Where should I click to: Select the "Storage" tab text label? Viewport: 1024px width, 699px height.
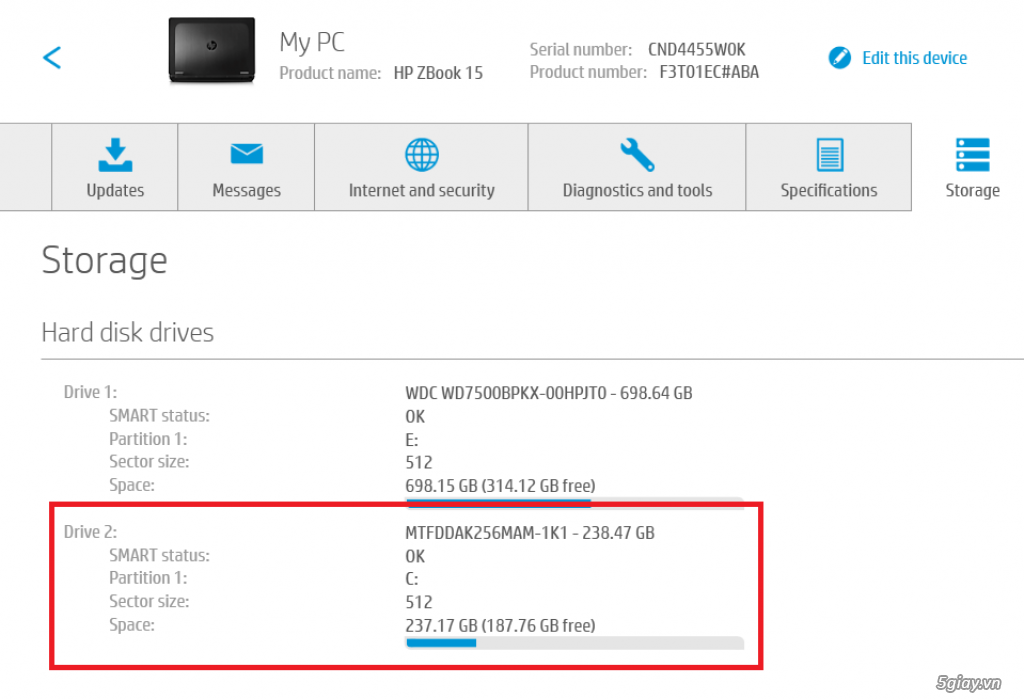pyautogui.click(x=972, y=190)
